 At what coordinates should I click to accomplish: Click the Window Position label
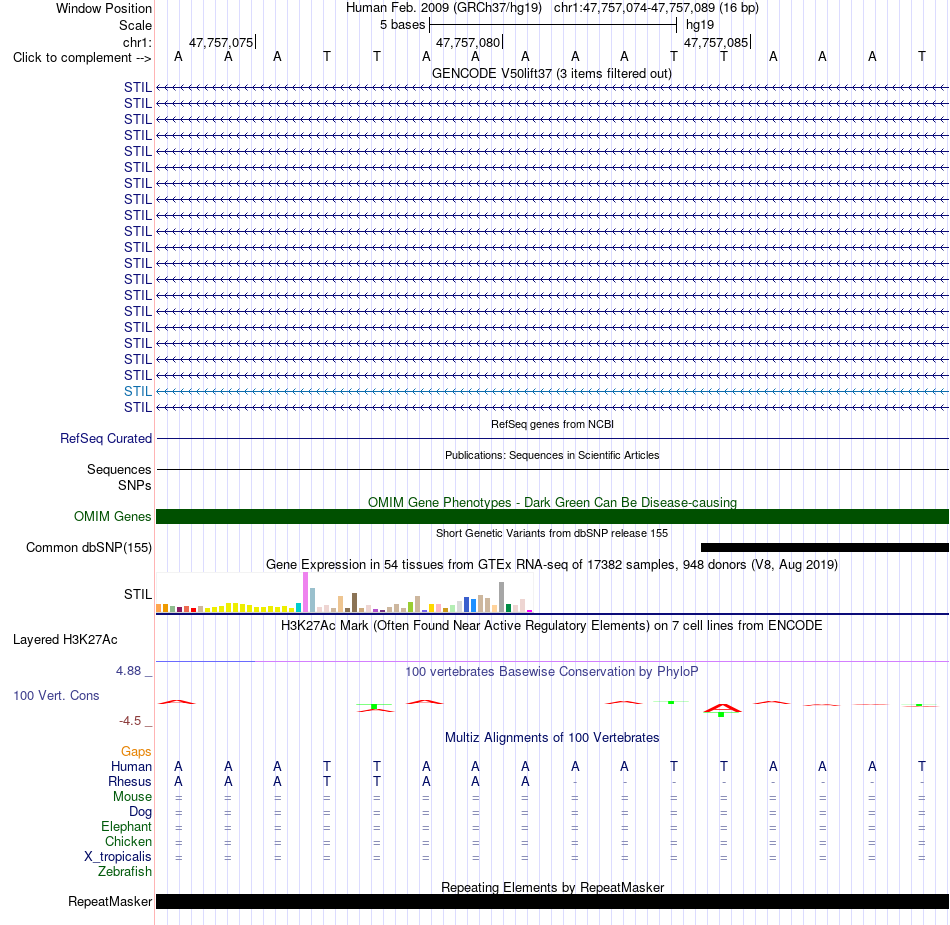[x=104, y=8]
